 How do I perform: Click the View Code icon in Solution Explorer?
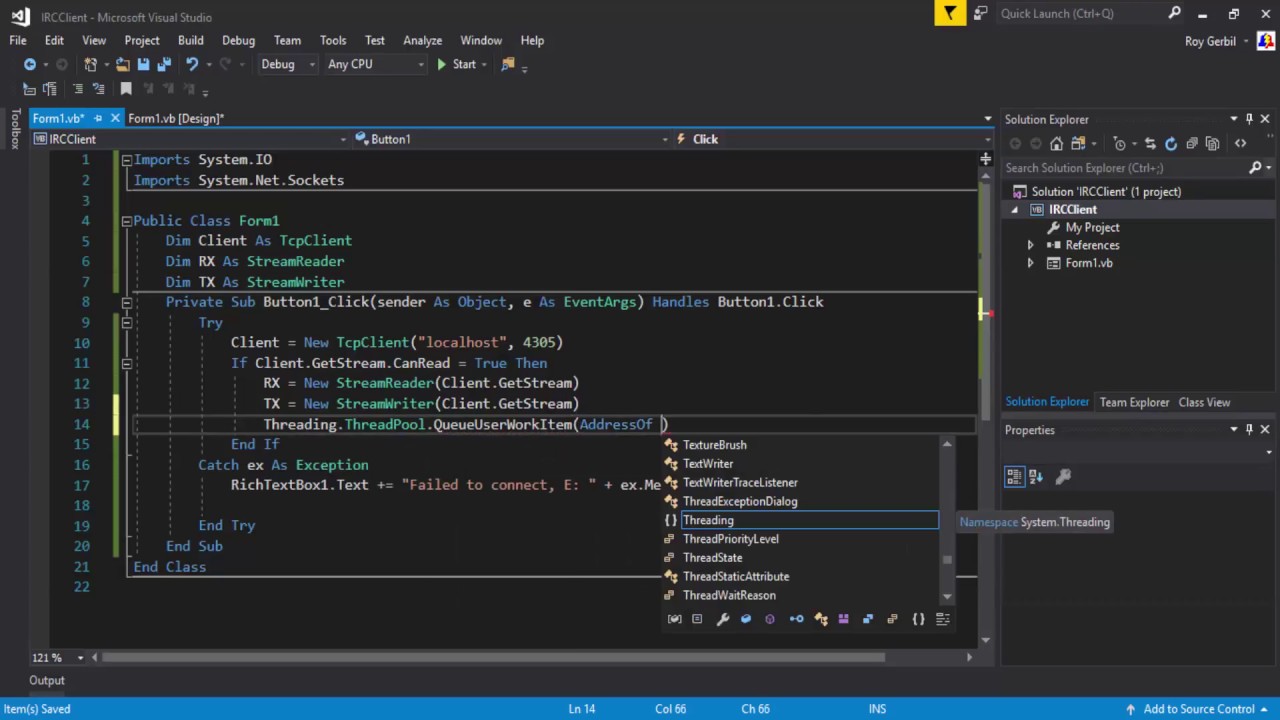pyautogui.click(x=1241, y=143)
